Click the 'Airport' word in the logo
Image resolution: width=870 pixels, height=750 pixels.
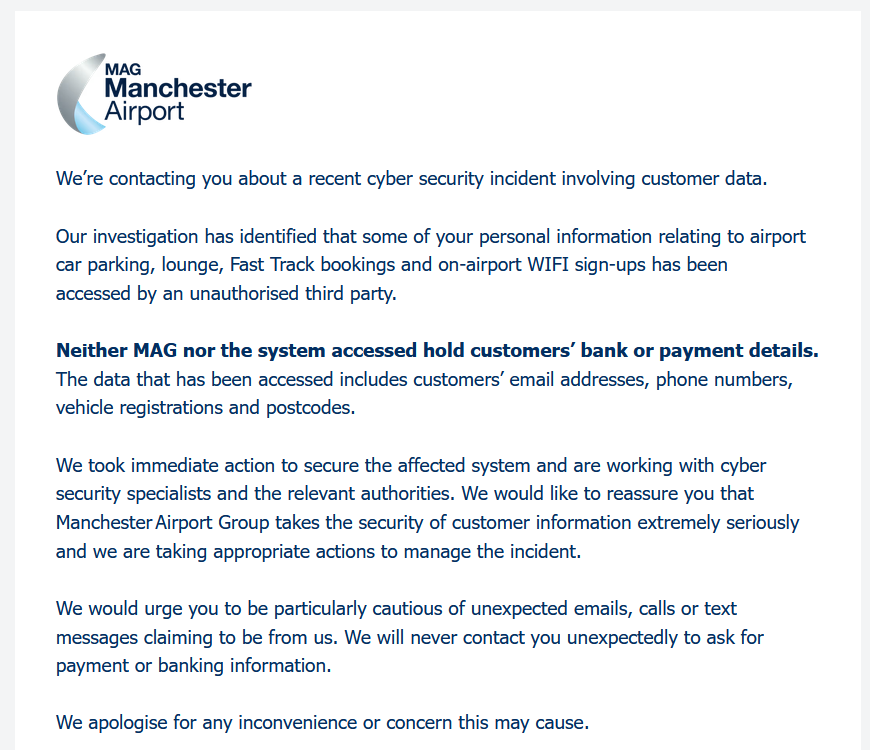click(x=144, y=112)
